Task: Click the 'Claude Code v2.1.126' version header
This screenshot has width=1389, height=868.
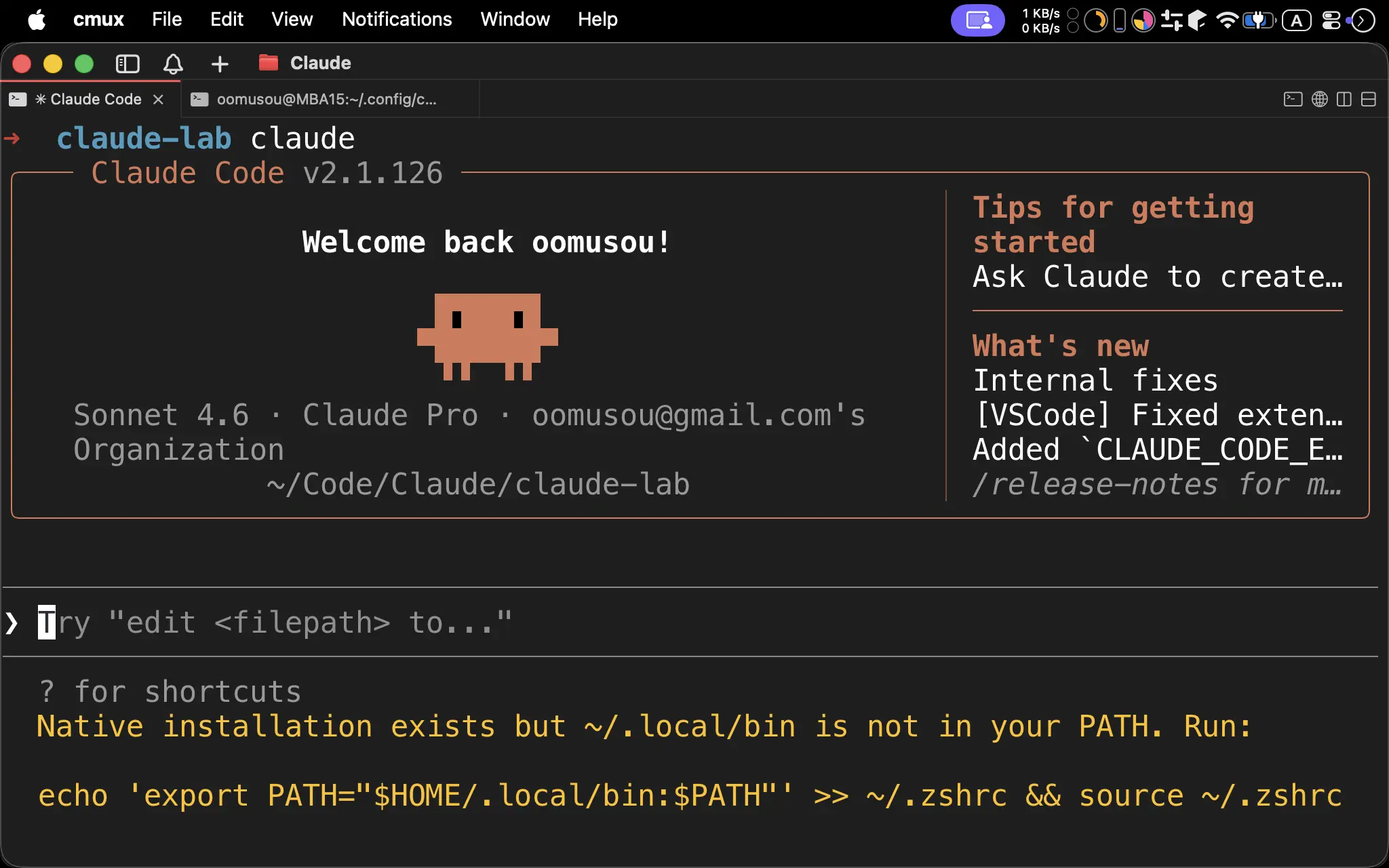Action: pos(267,173)
